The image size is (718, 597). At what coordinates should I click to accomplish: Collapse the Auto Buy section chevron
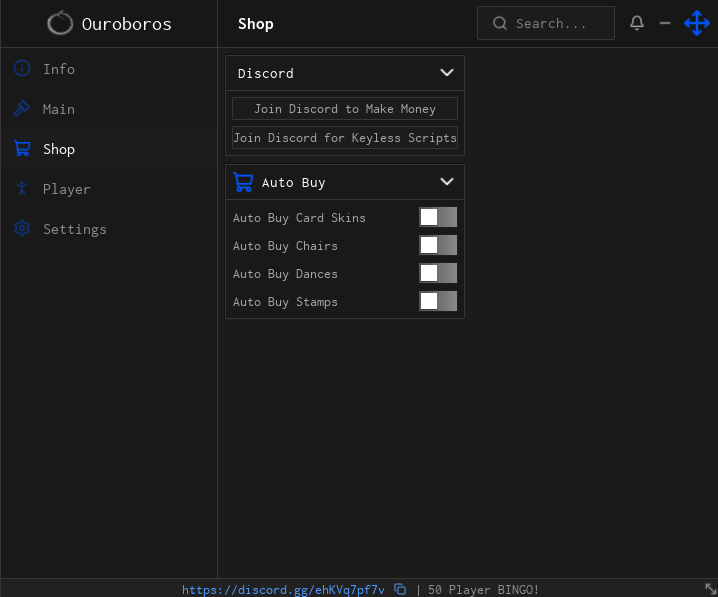tap(446, 182)
